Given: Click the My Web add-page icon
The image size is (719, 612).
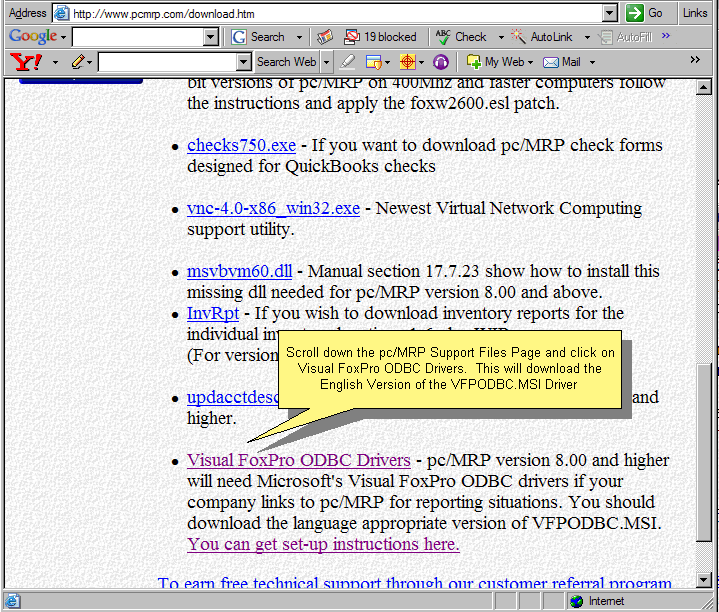Looking at the screenshot, I should pos(473,62).
